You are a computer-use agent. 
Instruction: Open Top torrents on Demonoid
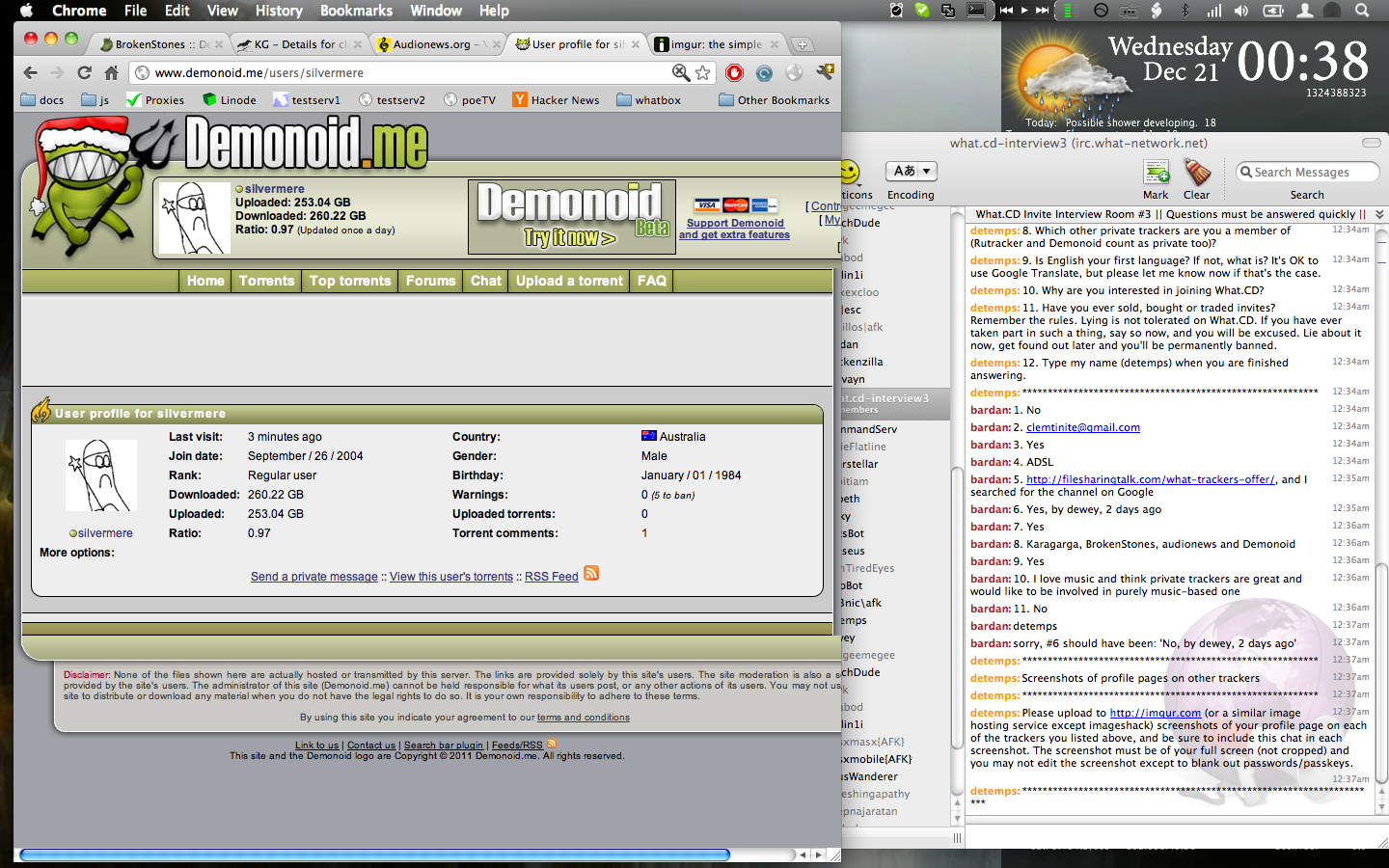pyautogui.click(x=350, y=281)
